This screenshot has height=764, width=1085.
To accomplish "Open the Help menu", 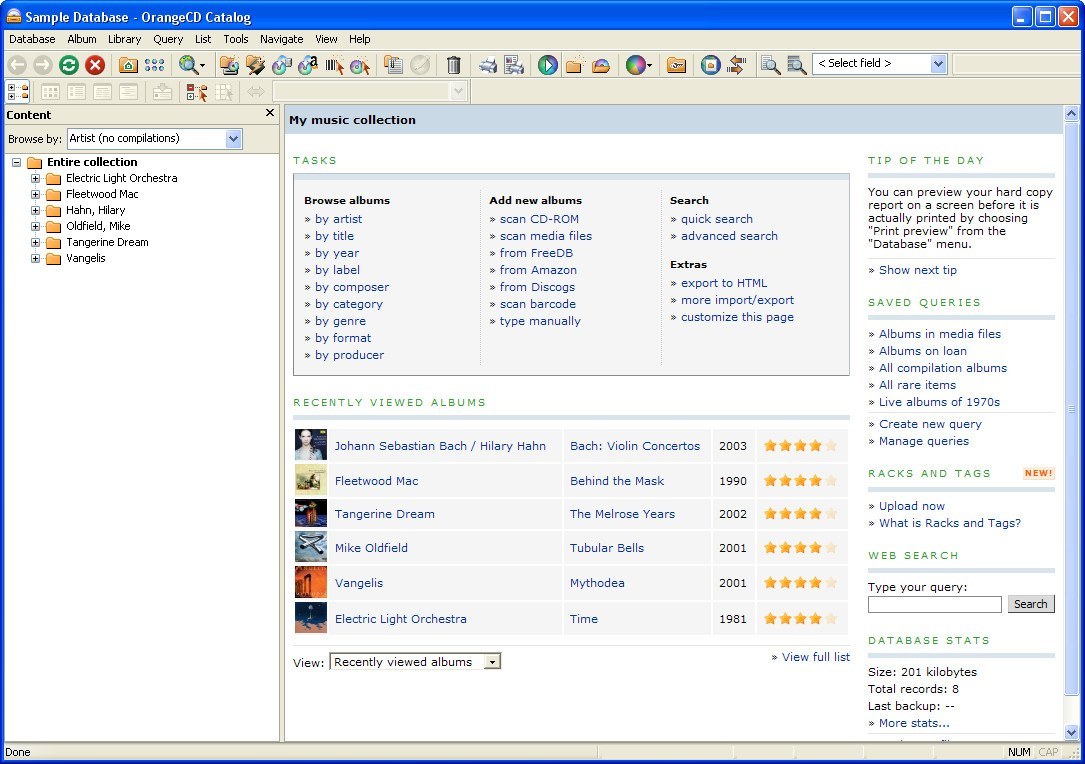I will [359, 39].
